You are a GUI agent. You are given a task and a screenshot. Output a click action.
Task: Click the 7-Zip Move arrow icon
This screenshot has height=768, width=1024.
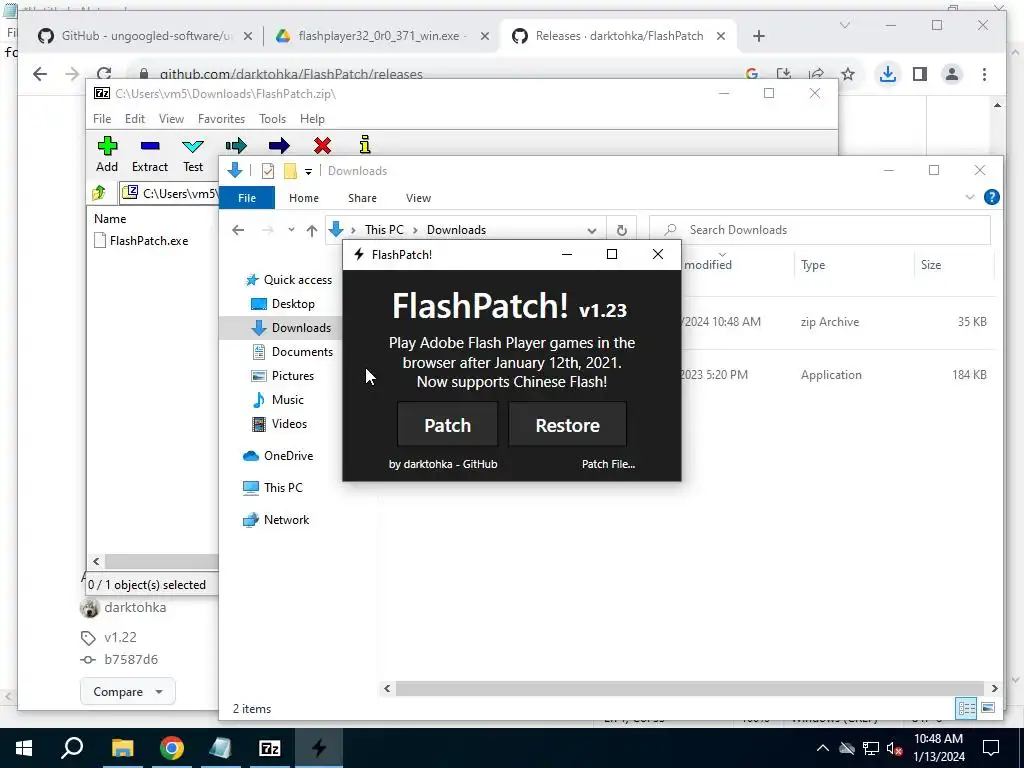tap(279, 146)
